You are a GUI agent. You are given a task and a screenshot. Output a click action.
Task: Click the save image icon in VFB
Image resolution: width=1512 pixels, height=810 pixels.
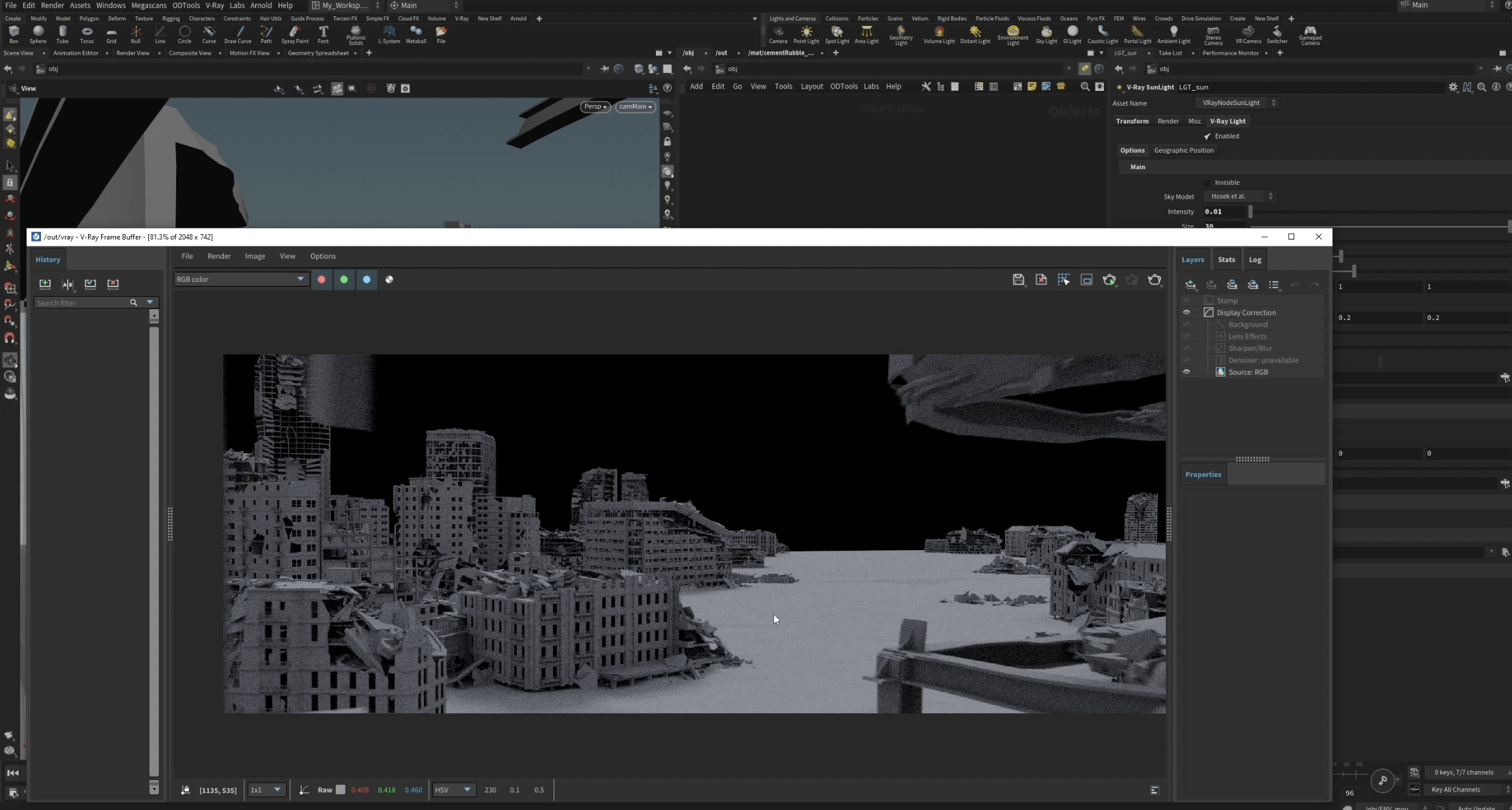[1018, 280]
